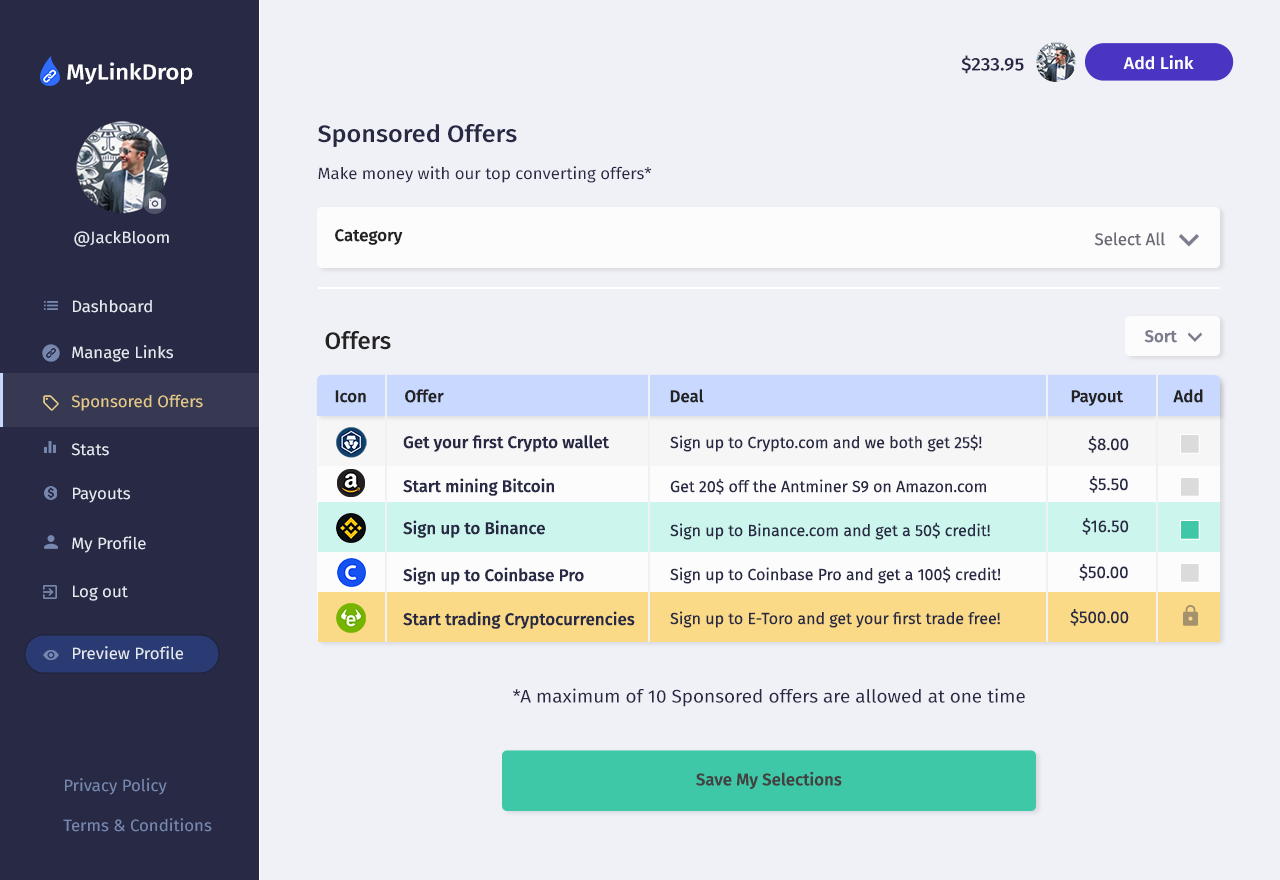Click the Amazon offer icon
The image size is (1280, 880).
351,484
